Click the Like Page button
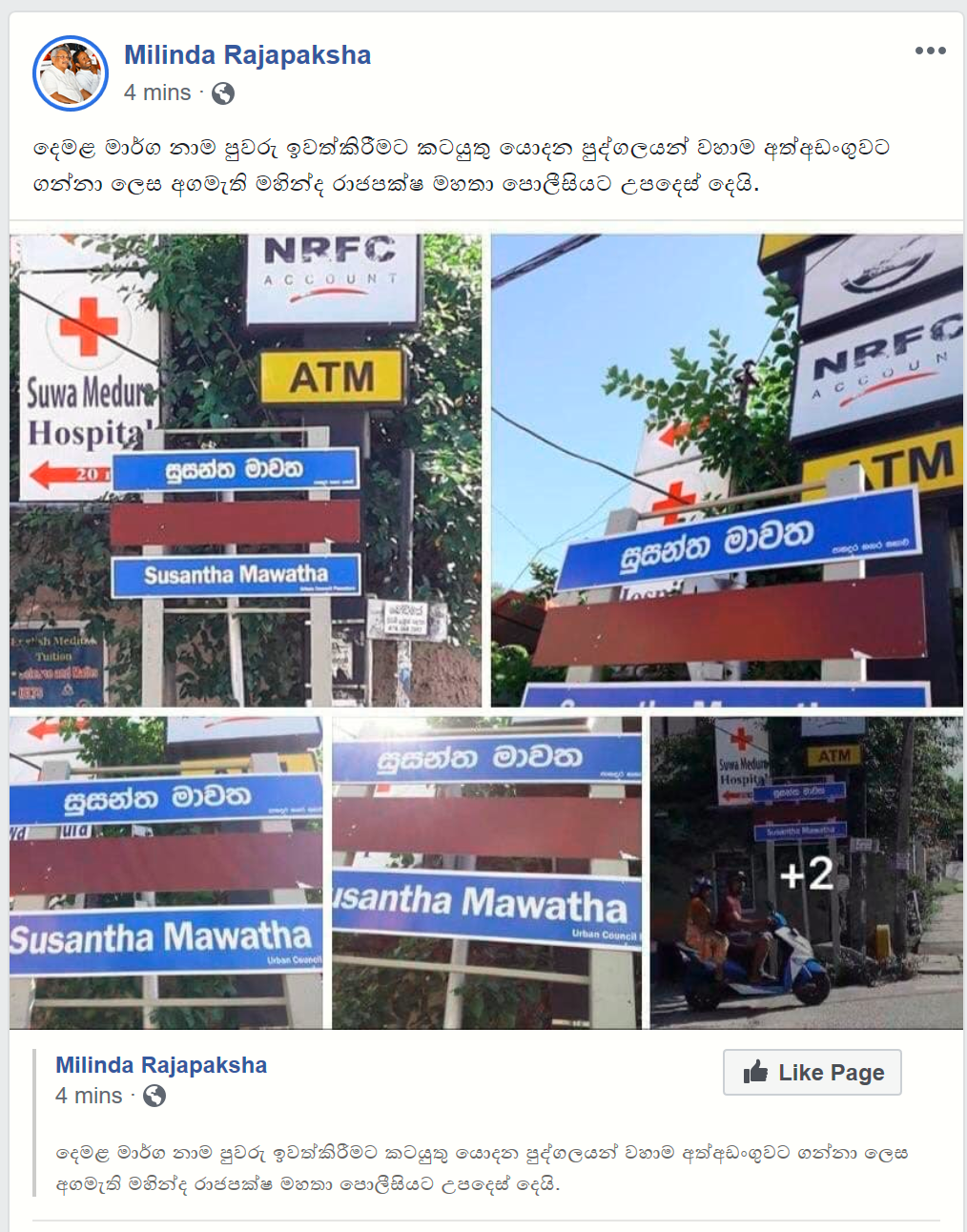The height and width of the screenshot is (1232, 967). pyautogui.click(x=812, y=1073)
